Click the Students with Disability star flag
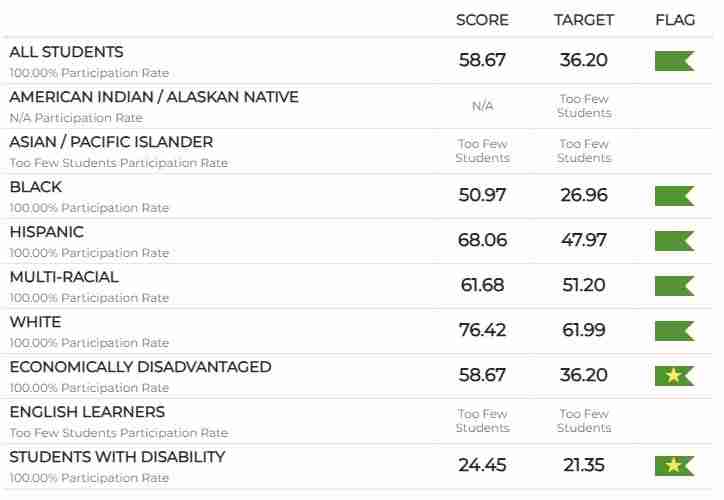 (674, 466)
